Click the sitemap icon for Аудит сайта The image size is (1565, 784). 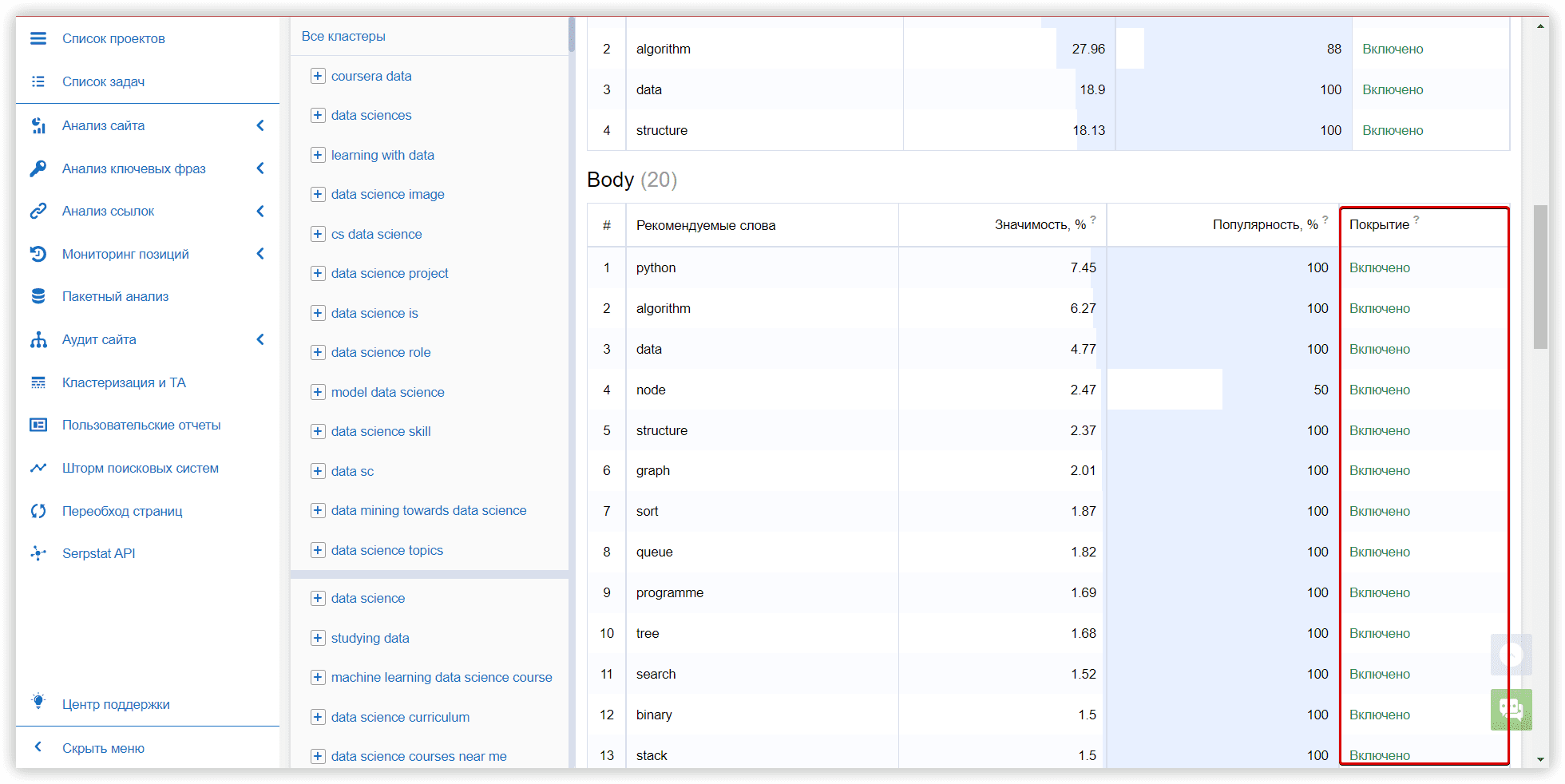point(38,340)
